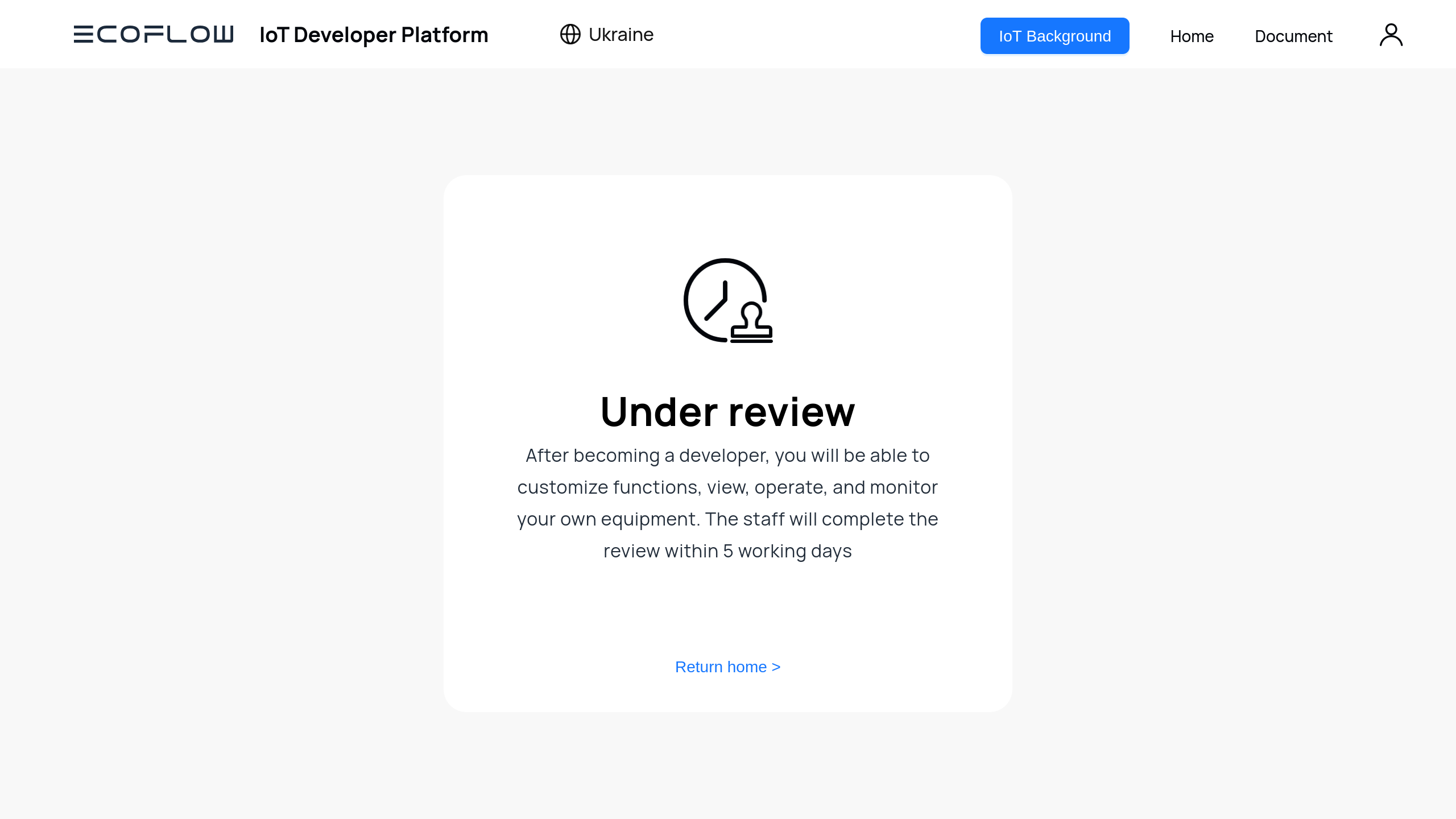This screenshot has height=819, width=1456.
Task: Click the 'After becoming a developer' line
Action: (727, 456)
